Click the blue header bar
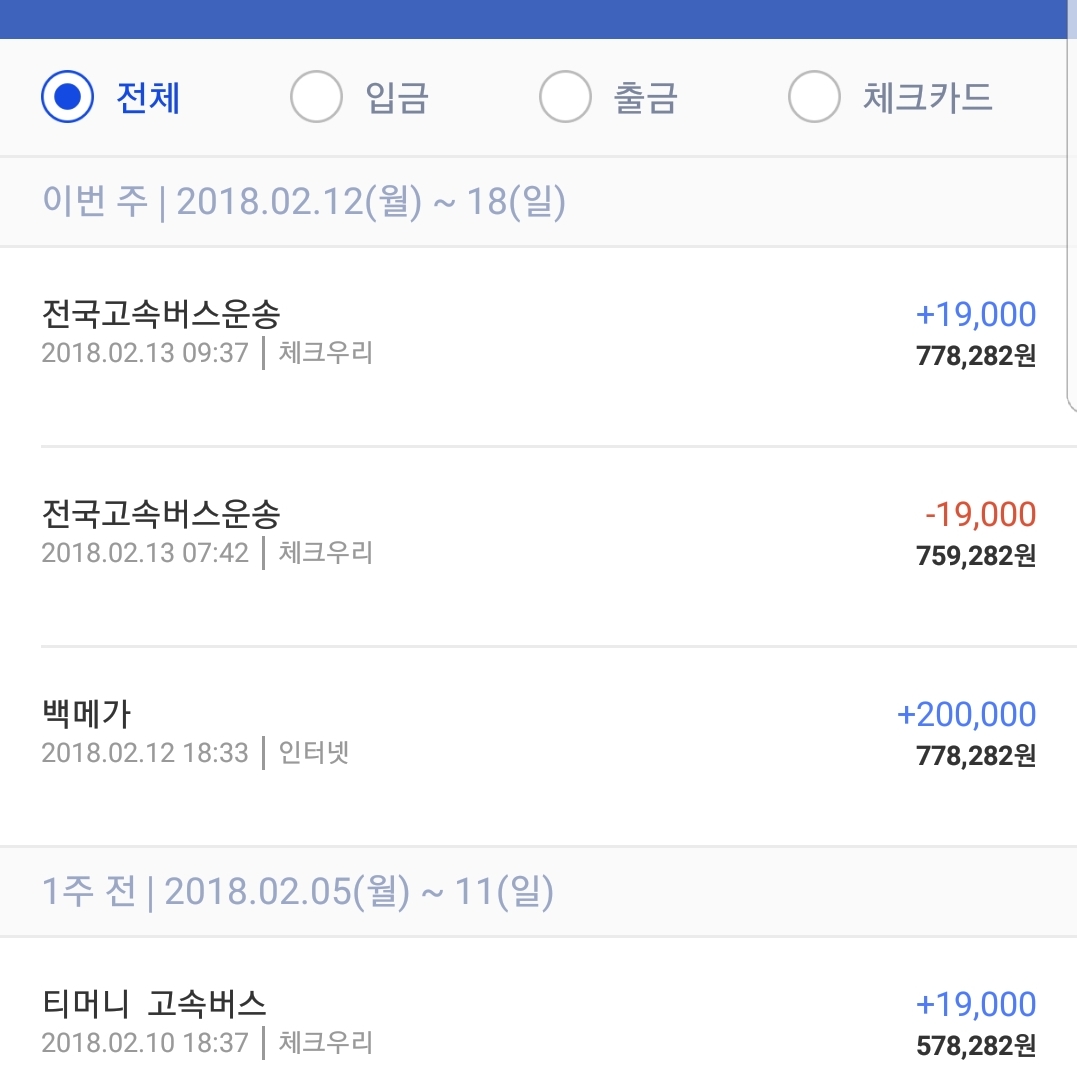 tap(538, 18)
